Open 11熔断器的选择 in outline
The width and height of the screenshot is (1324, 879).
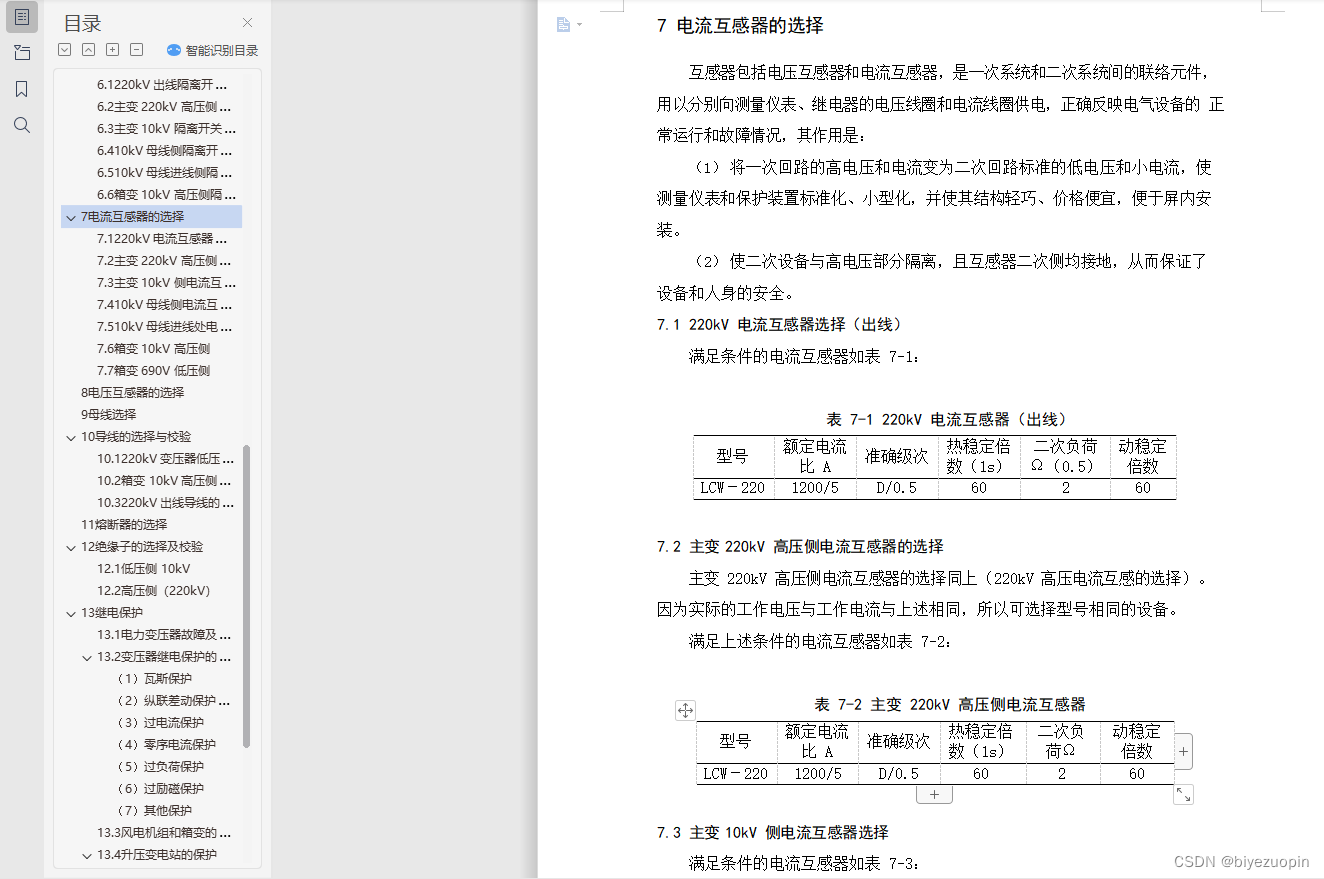pyautogui.click(x=124, y=525)
